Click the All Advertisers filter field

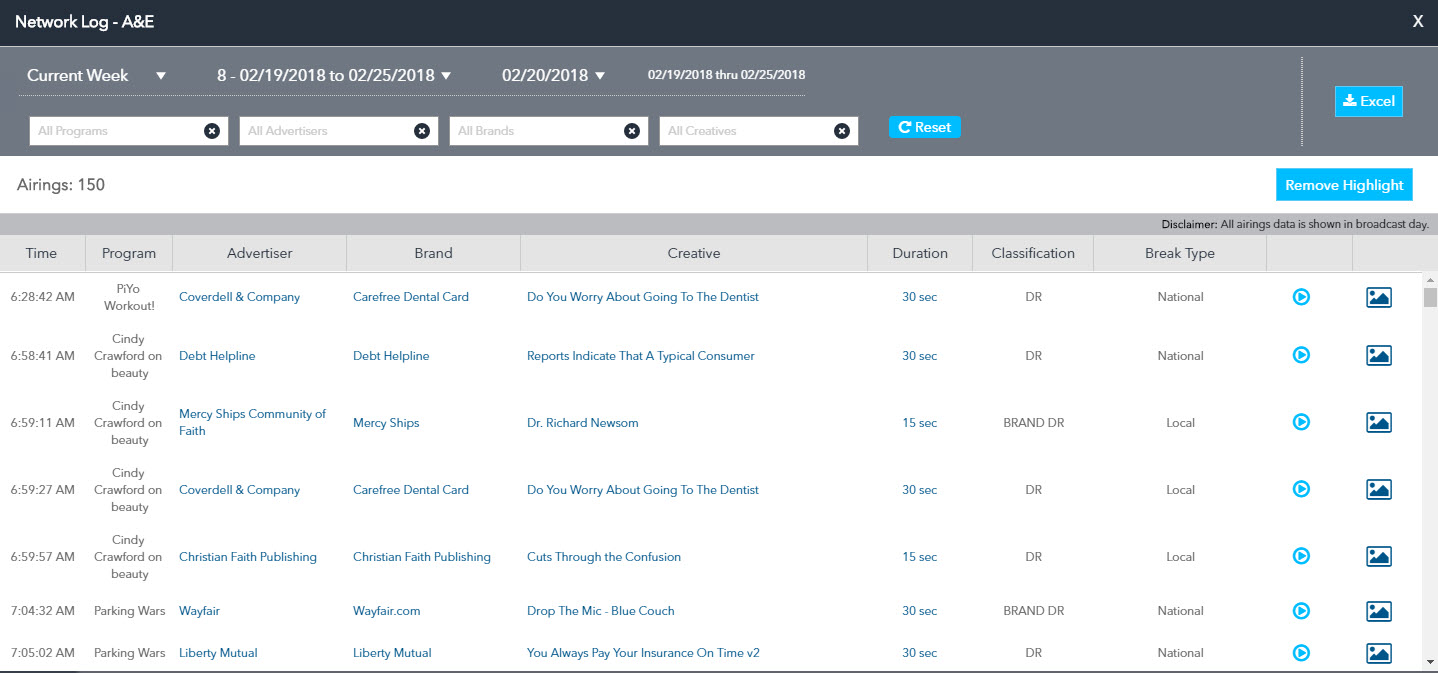(x=339, y=131)
